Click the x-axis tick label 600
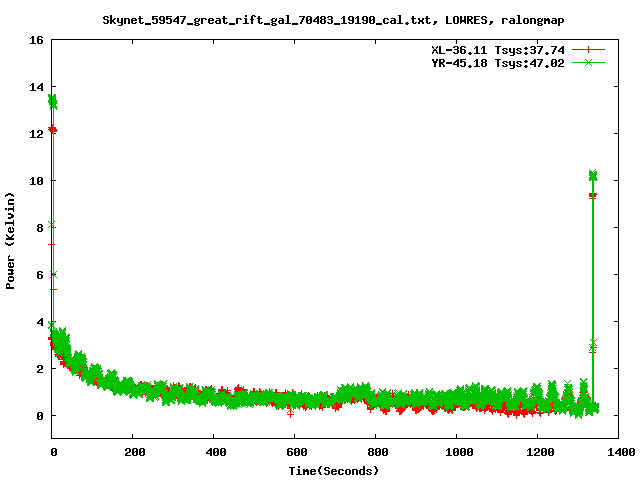 [x=296, y=452]
